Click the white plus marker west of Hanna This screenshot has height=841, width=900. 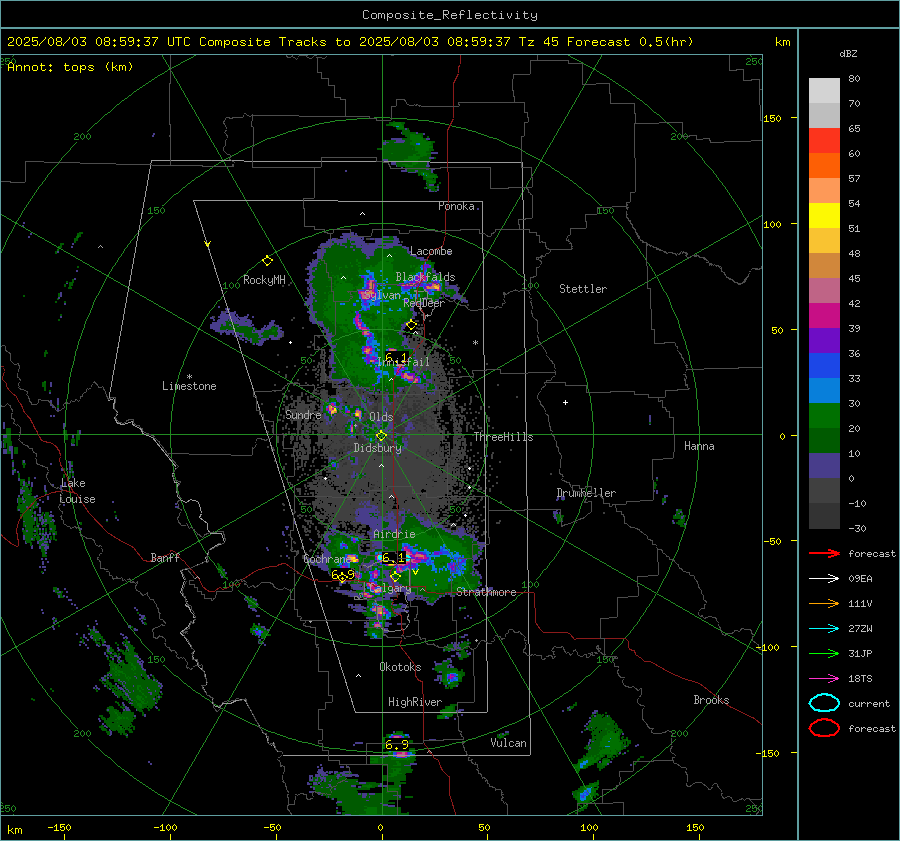coord(565,402)
